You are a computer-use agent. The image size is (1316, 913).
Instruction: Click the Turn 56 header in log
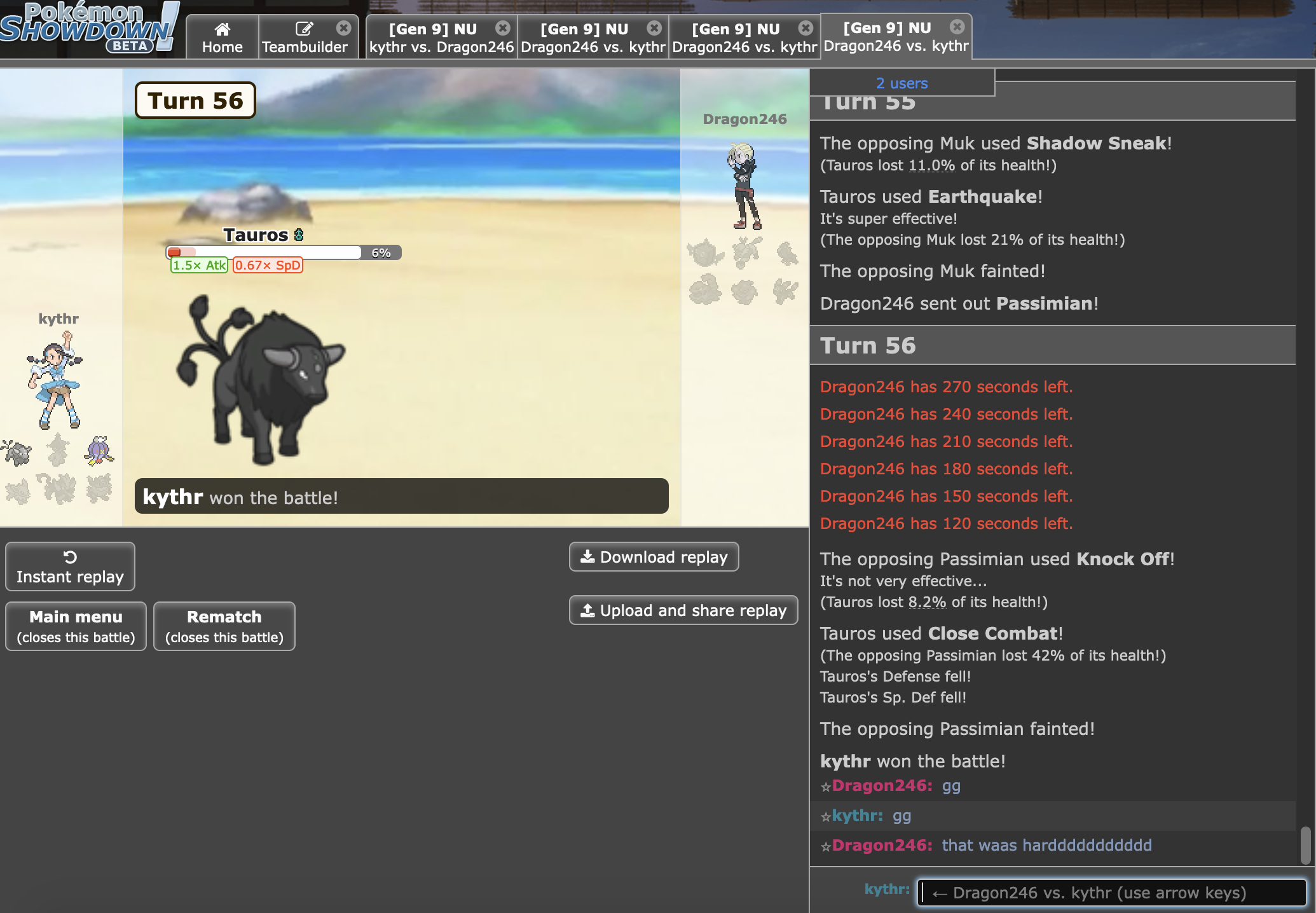(x=1052, y=345)
